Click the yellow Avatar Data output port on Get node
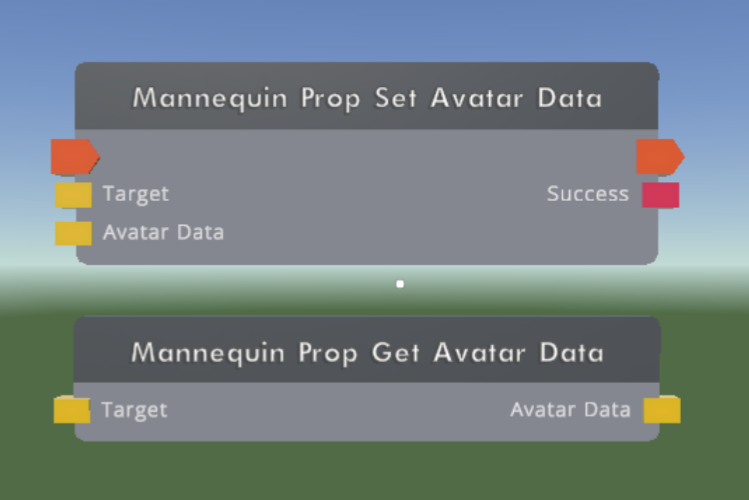749x500 pixels. point(662,410)
